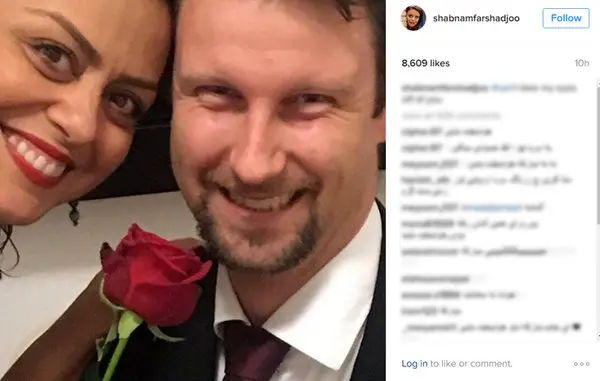Screen dimensions: 600x381
Task: Click the blue hashtag in the caption
Action: (x=503, y=88)
